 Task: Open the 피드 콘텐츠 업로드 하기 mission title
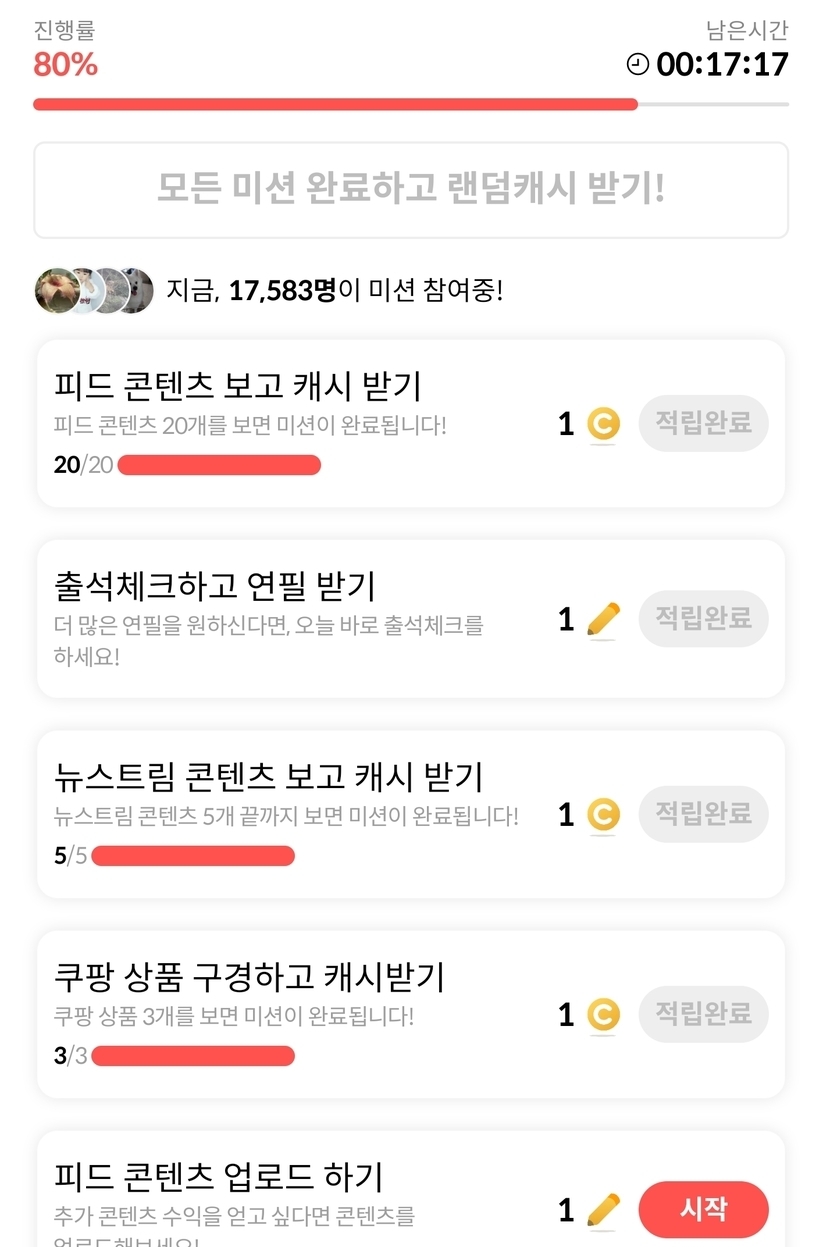[218, 1176]
